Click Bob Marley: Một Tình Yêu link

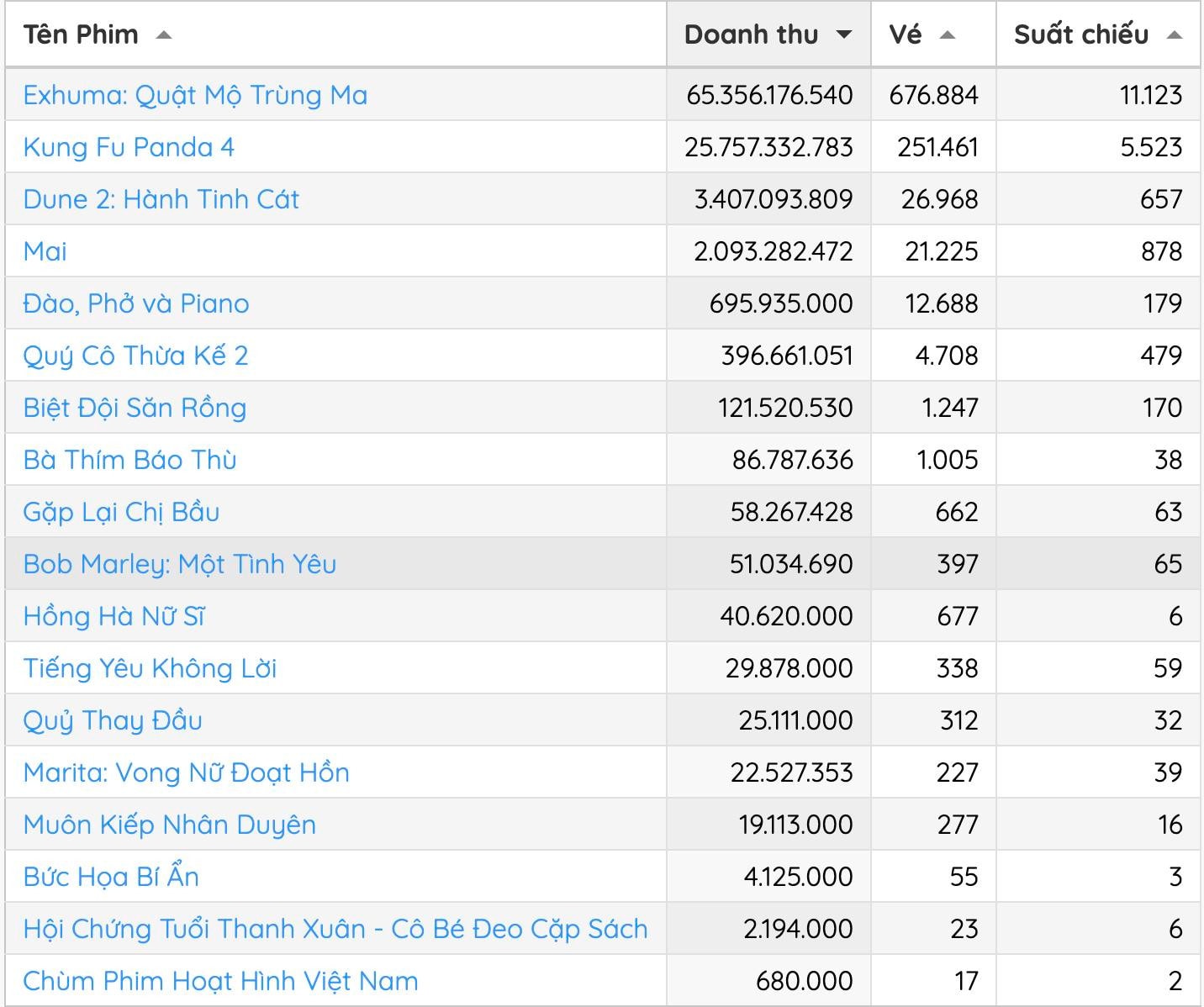(x=179, y=564)
